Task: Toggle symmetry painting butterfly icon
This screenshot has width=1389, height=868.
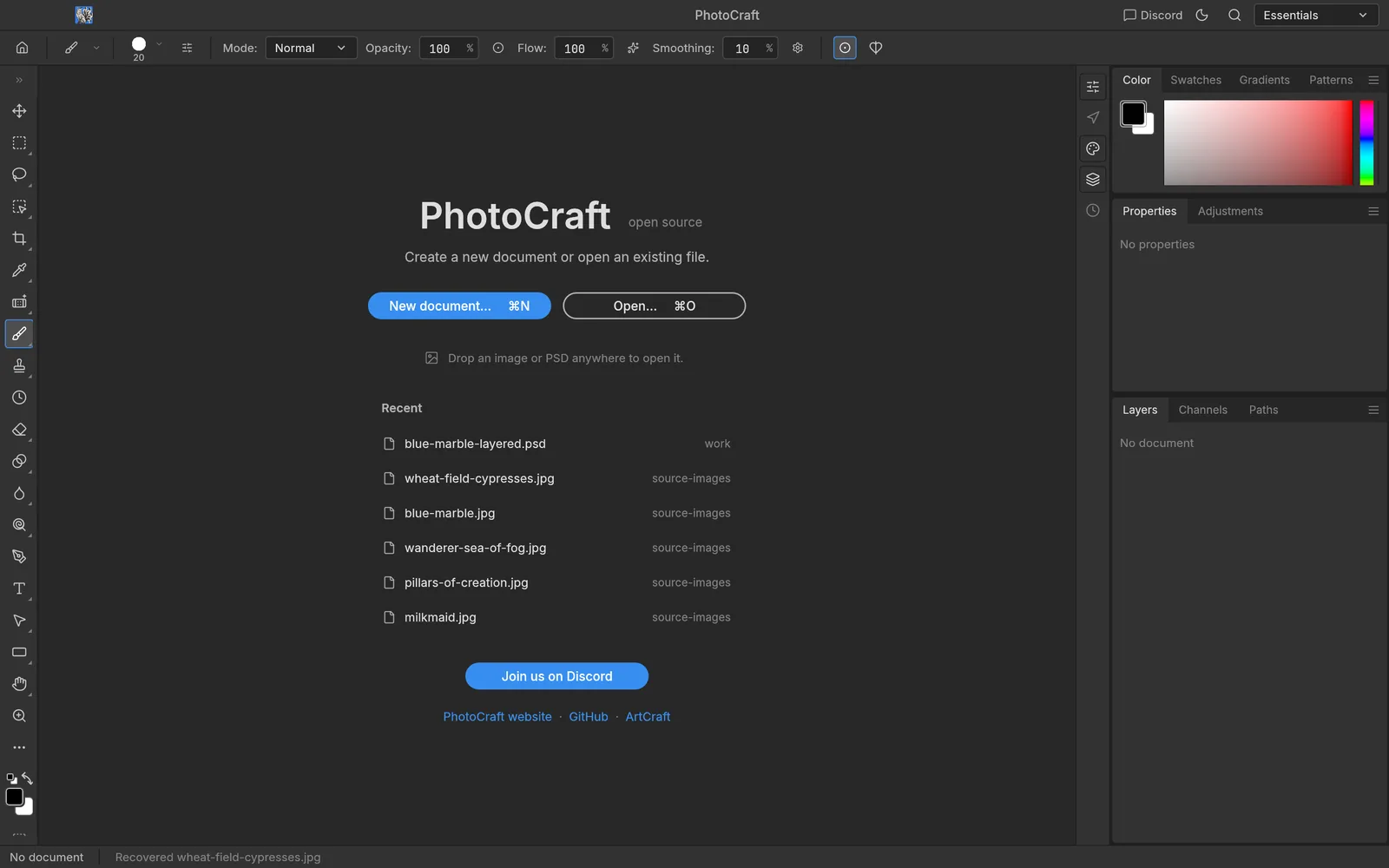Action: 876,48
